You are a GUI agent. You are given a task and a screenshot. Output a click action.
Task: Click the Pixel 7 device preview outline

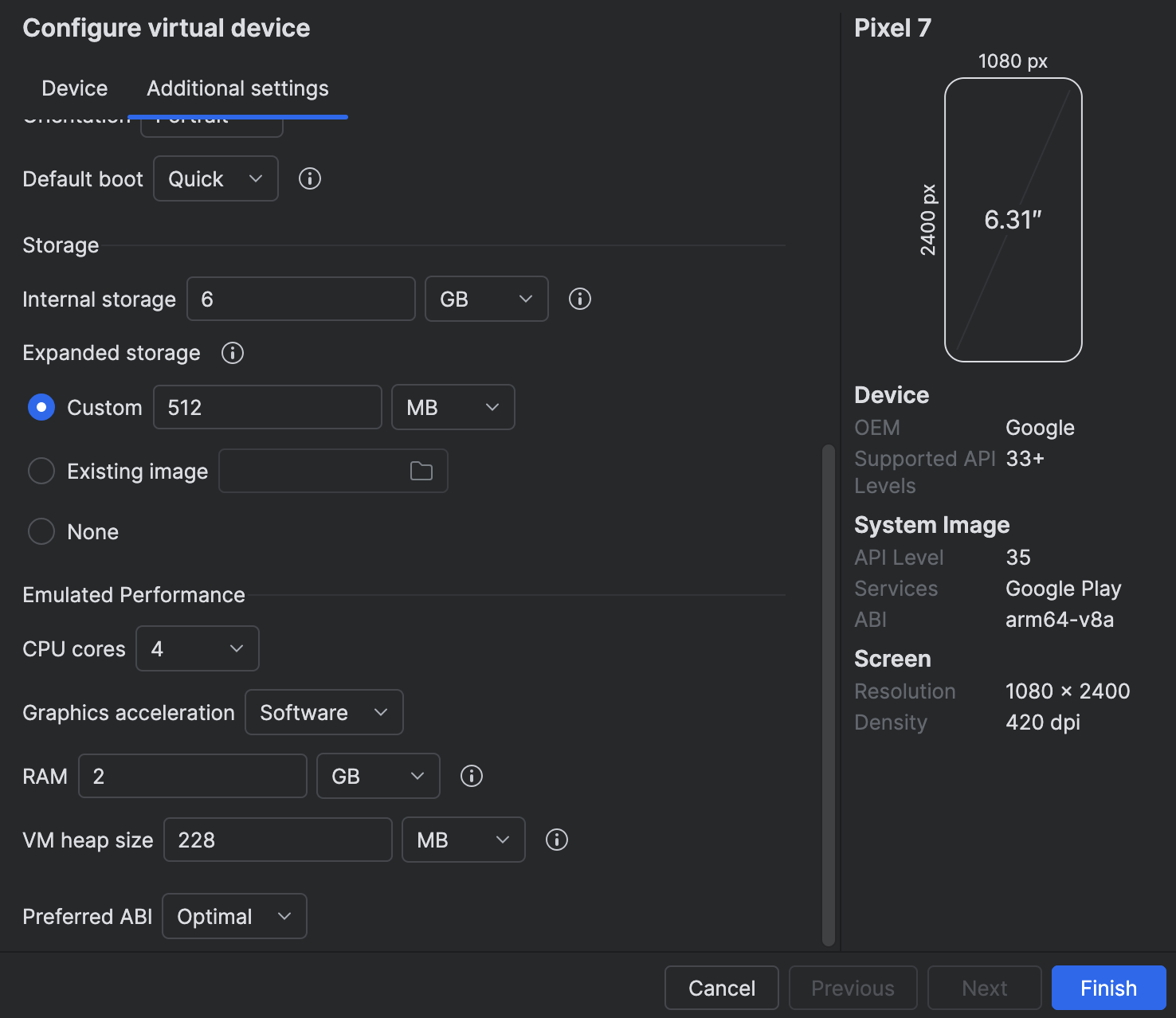[x=1013, y=220]
